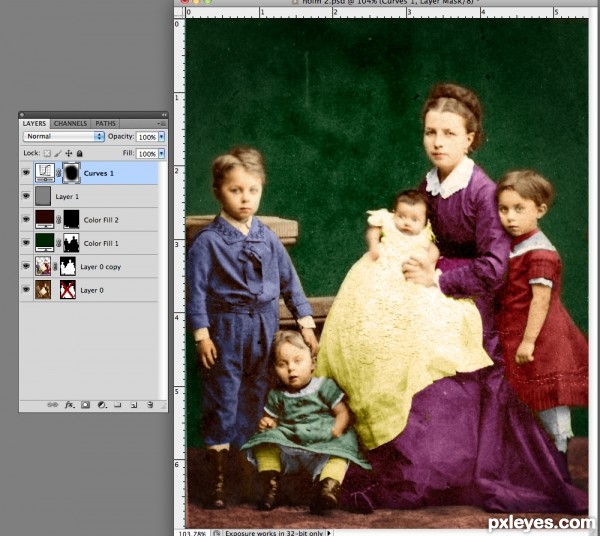This screenshot has height=536, width=600.
Task: Delete layer with trash icon
Action: 150,405
